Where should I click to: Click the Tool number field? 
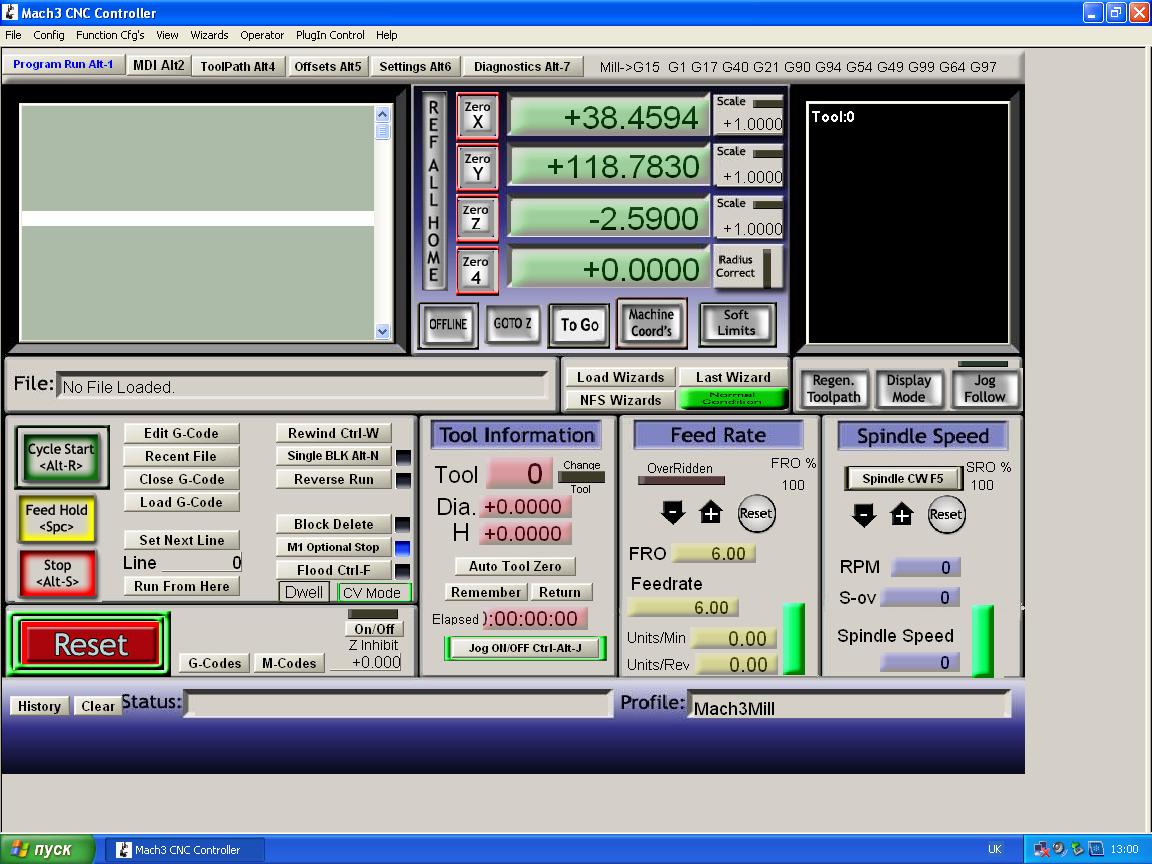[x=519, y=474]
